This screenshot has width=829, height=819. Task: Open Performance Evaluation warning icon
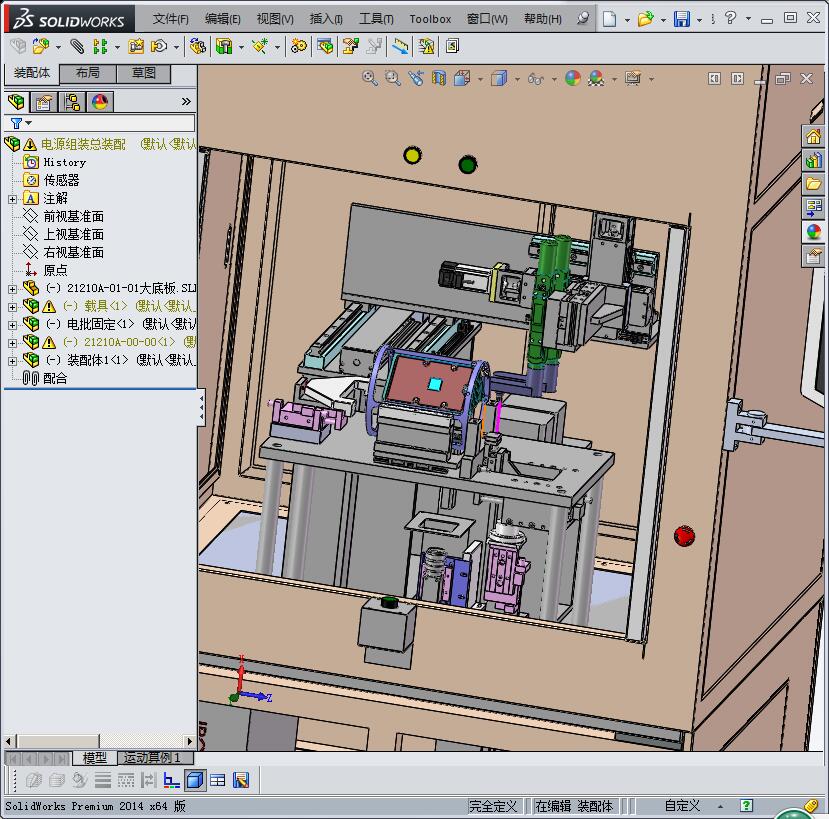point(426,47)
